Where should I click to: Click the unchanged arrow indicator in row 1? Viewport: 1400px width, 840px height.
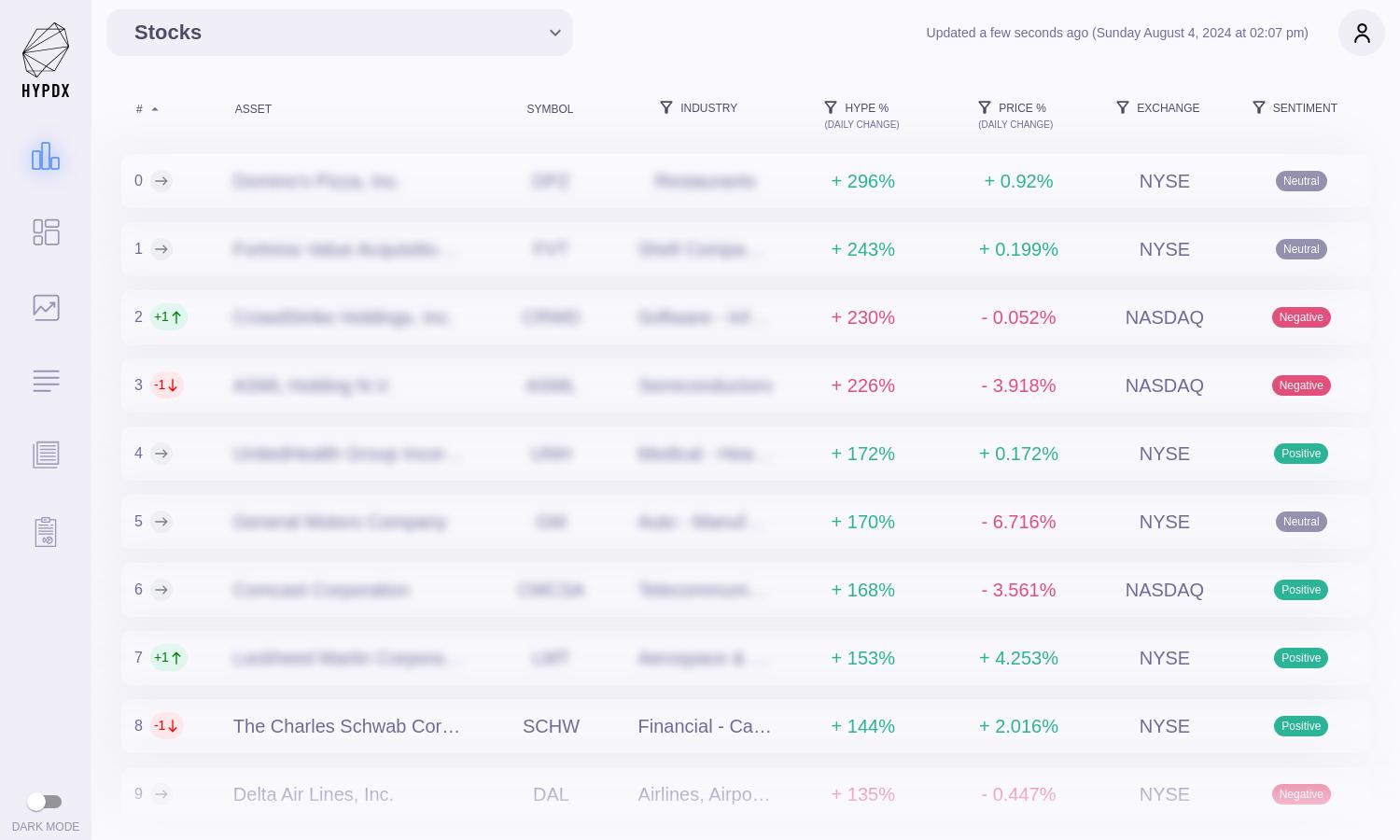161,249
